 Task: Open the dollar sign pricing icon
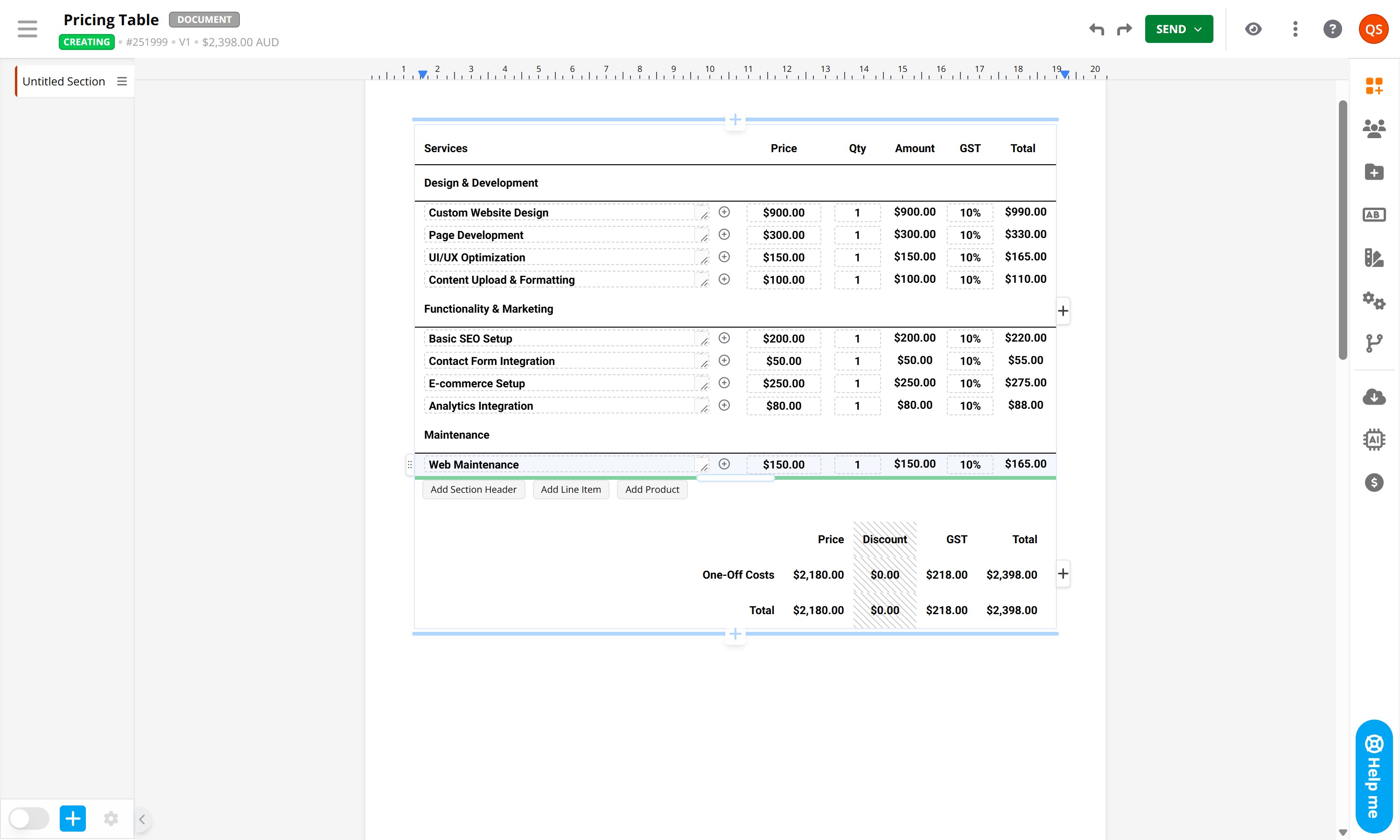click(1373, 482)
